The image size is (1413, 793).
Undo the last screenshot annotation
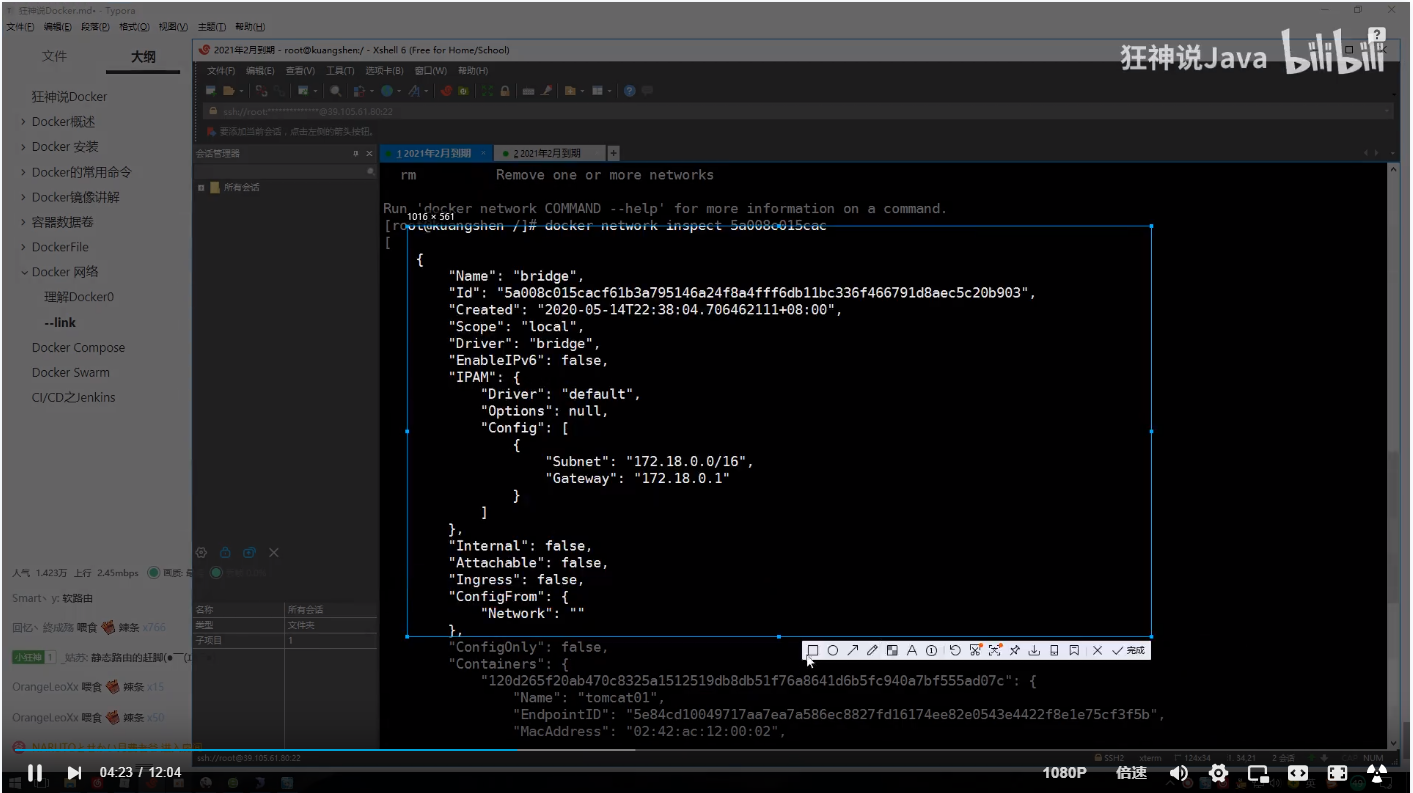(x=955, y=651)
